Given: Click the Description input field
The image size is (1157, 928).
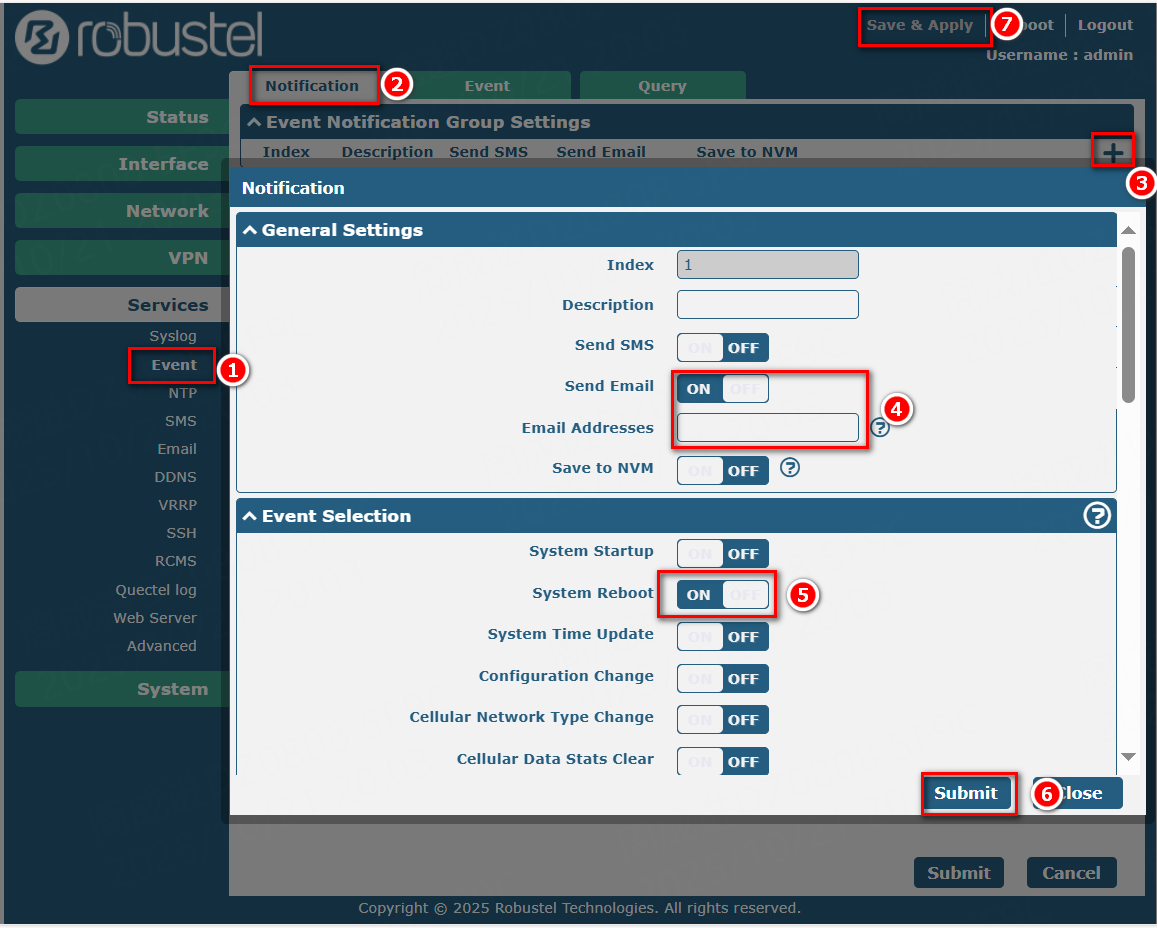Looking at the screenshot, I should 767,305.
